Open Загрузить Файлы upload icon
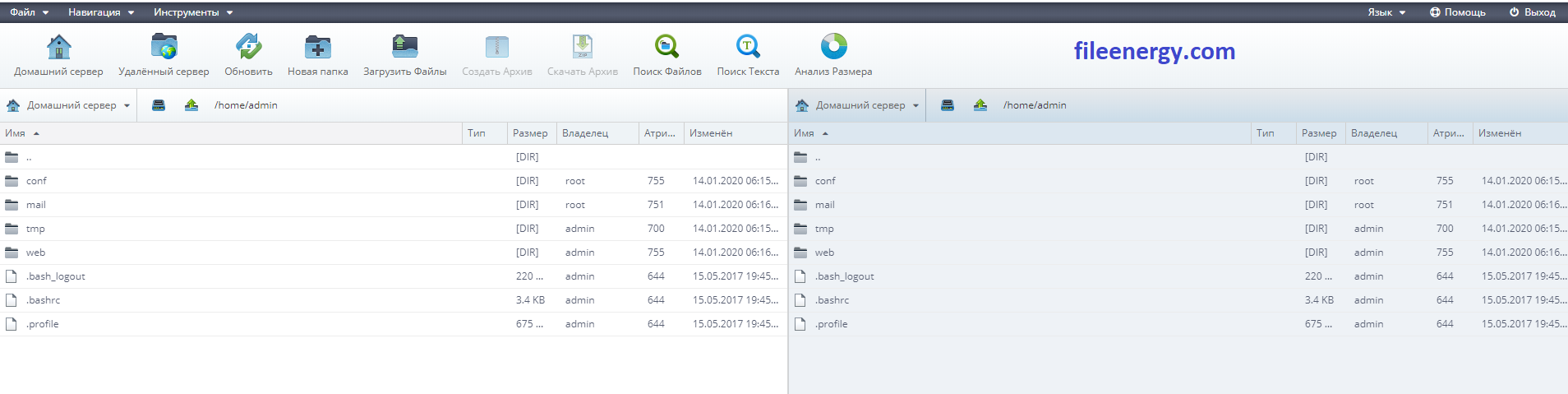Screen dimensions: 1568x394 pos(404,47)
